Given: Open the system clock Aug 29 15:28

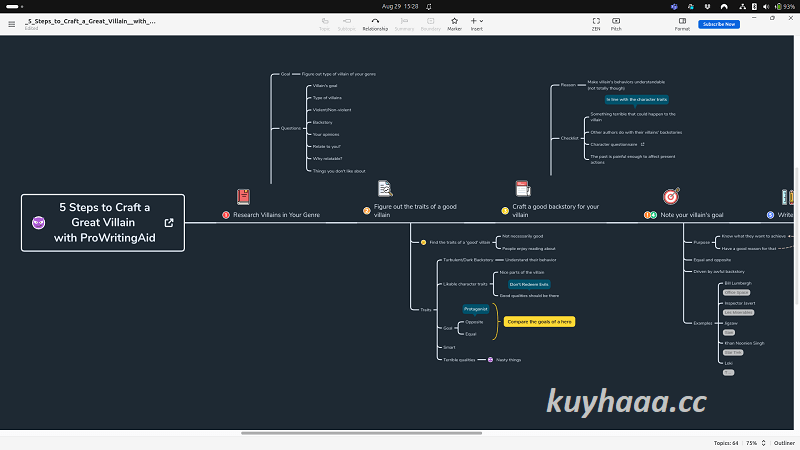Looking at the screenshot, I should [400, 6].
